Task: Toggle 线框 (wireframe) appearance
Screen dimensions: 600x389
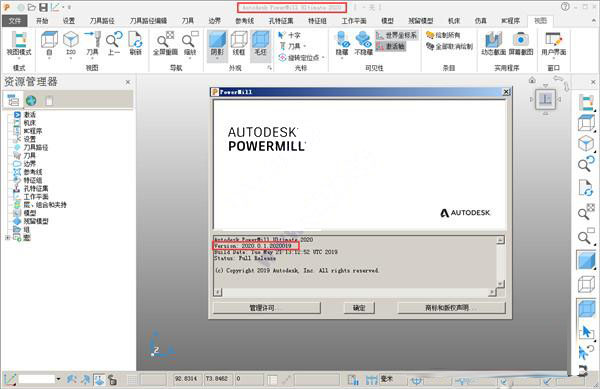Action: coord(239,43)
